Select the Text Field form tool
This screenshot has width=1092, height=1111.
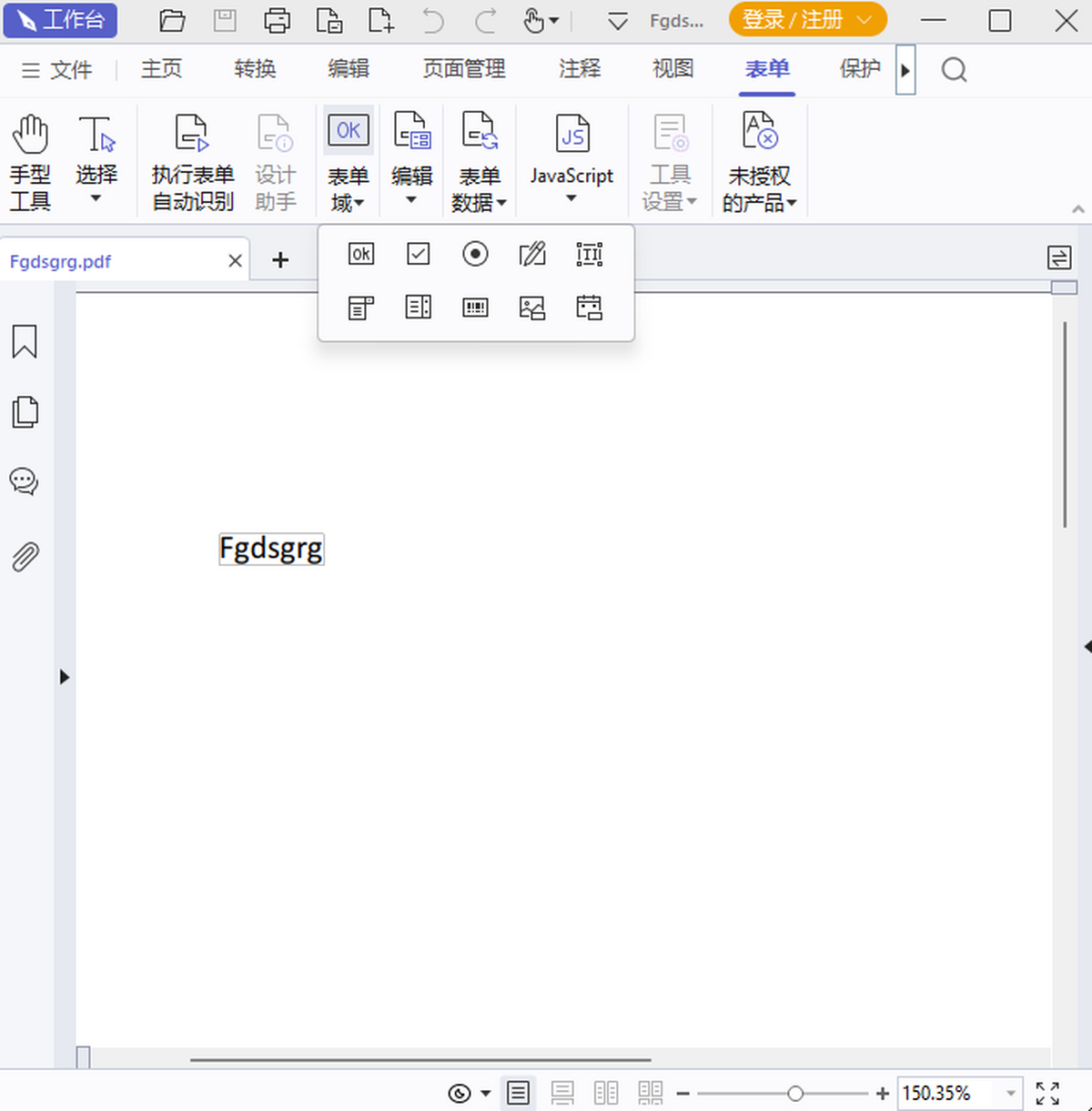point(589,254)
